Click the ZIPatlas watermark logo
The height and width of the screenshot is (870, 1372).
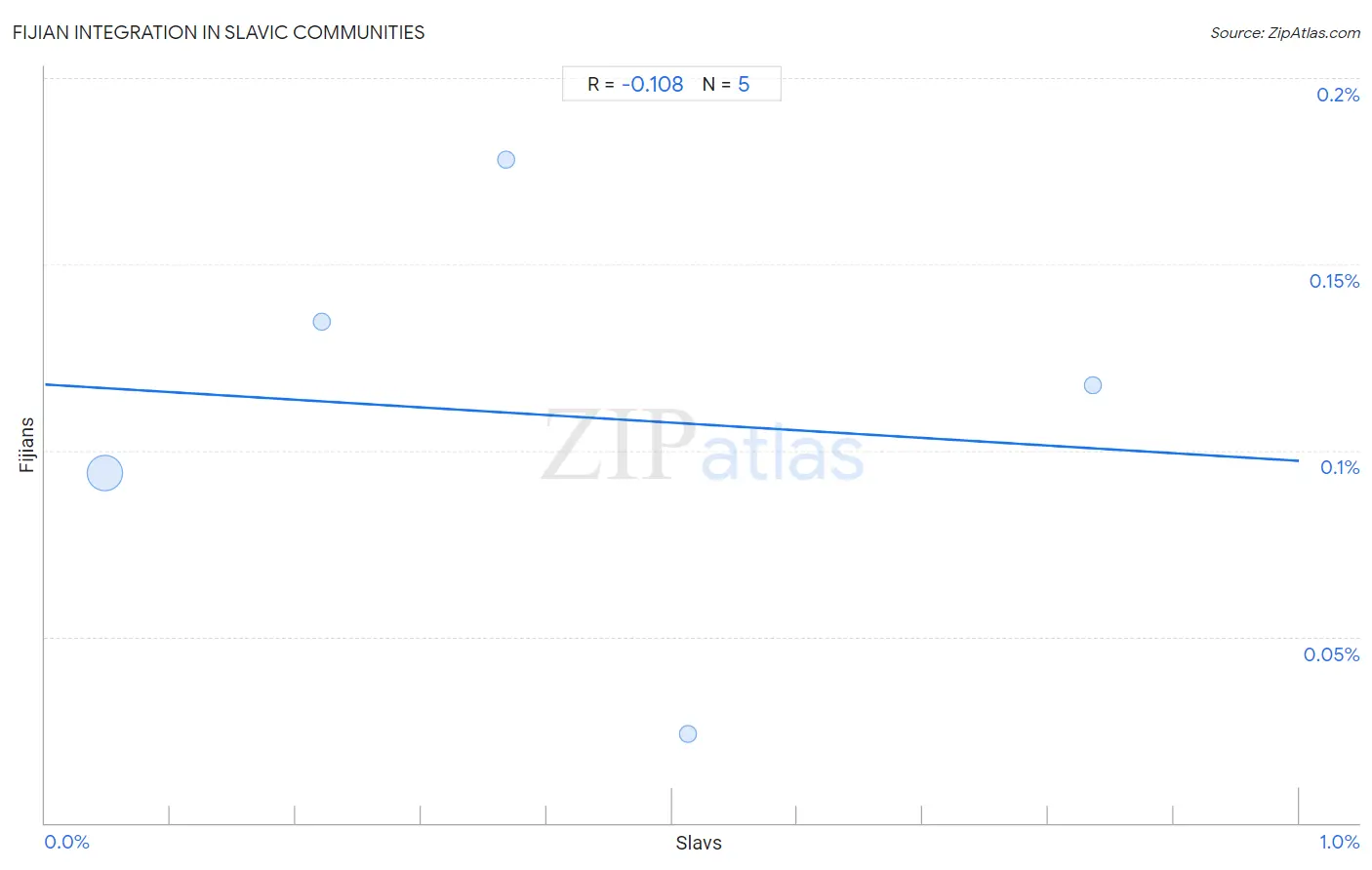click(703, 446)
